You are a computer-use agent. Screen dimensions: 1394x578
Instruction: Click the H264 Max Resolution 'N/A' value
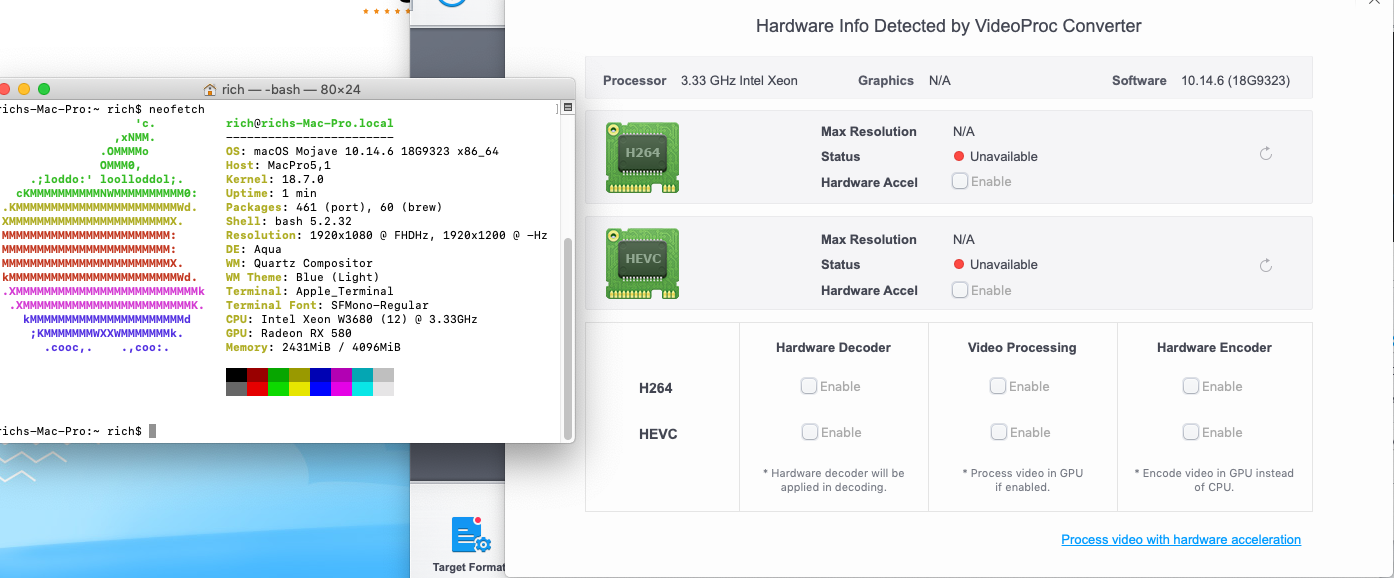click(964, 131)
